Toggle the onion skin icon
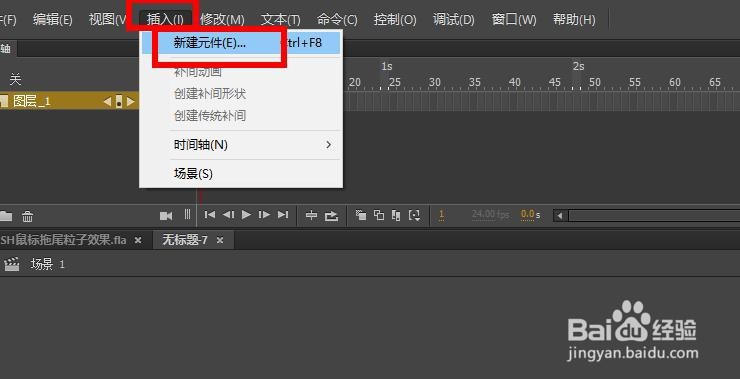 click(361, 215)
